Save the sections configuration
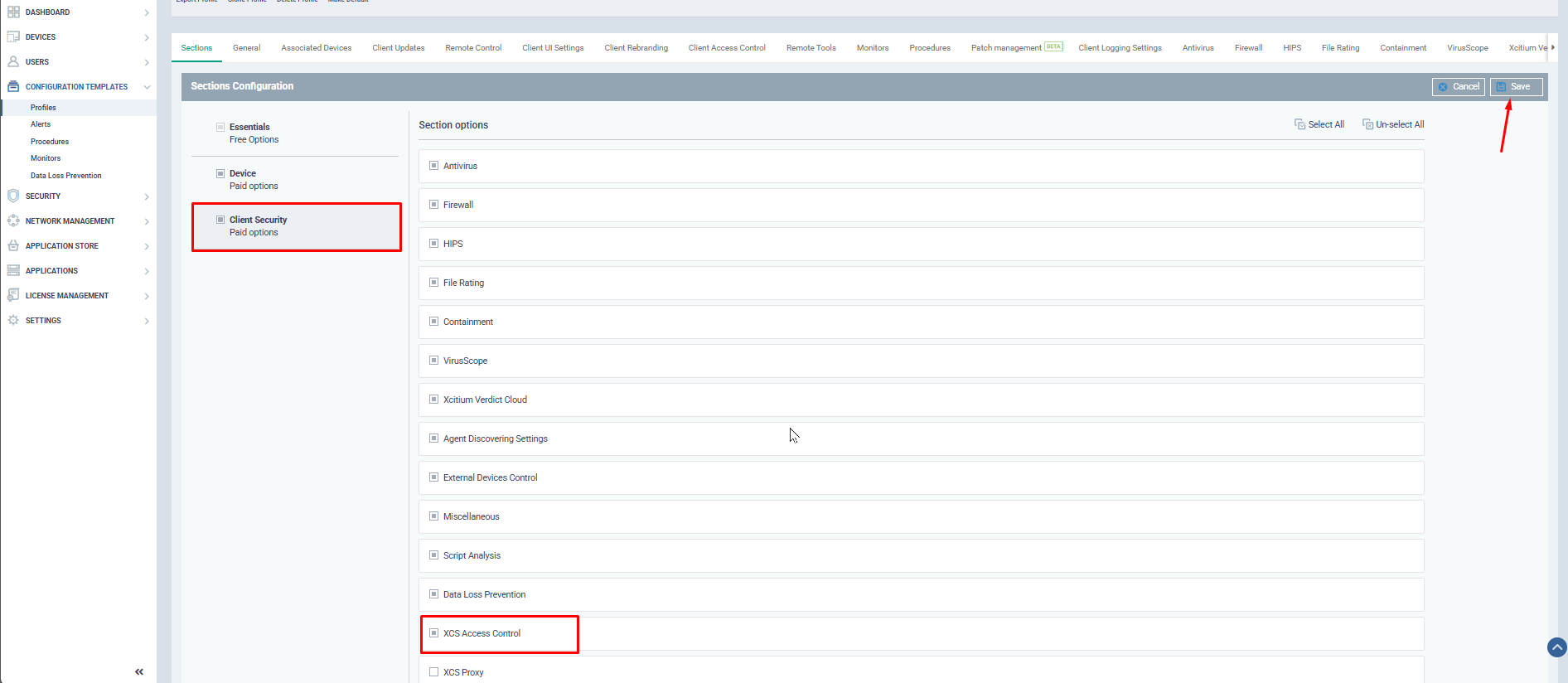1568x683 pixels. point(1516,87)
